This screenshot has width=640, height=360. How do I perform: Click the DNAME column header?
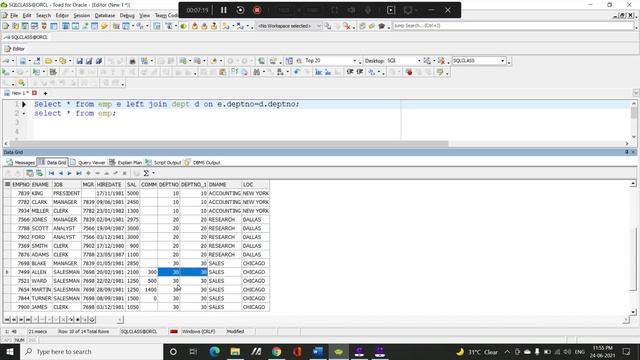click(x=224, y=184)
